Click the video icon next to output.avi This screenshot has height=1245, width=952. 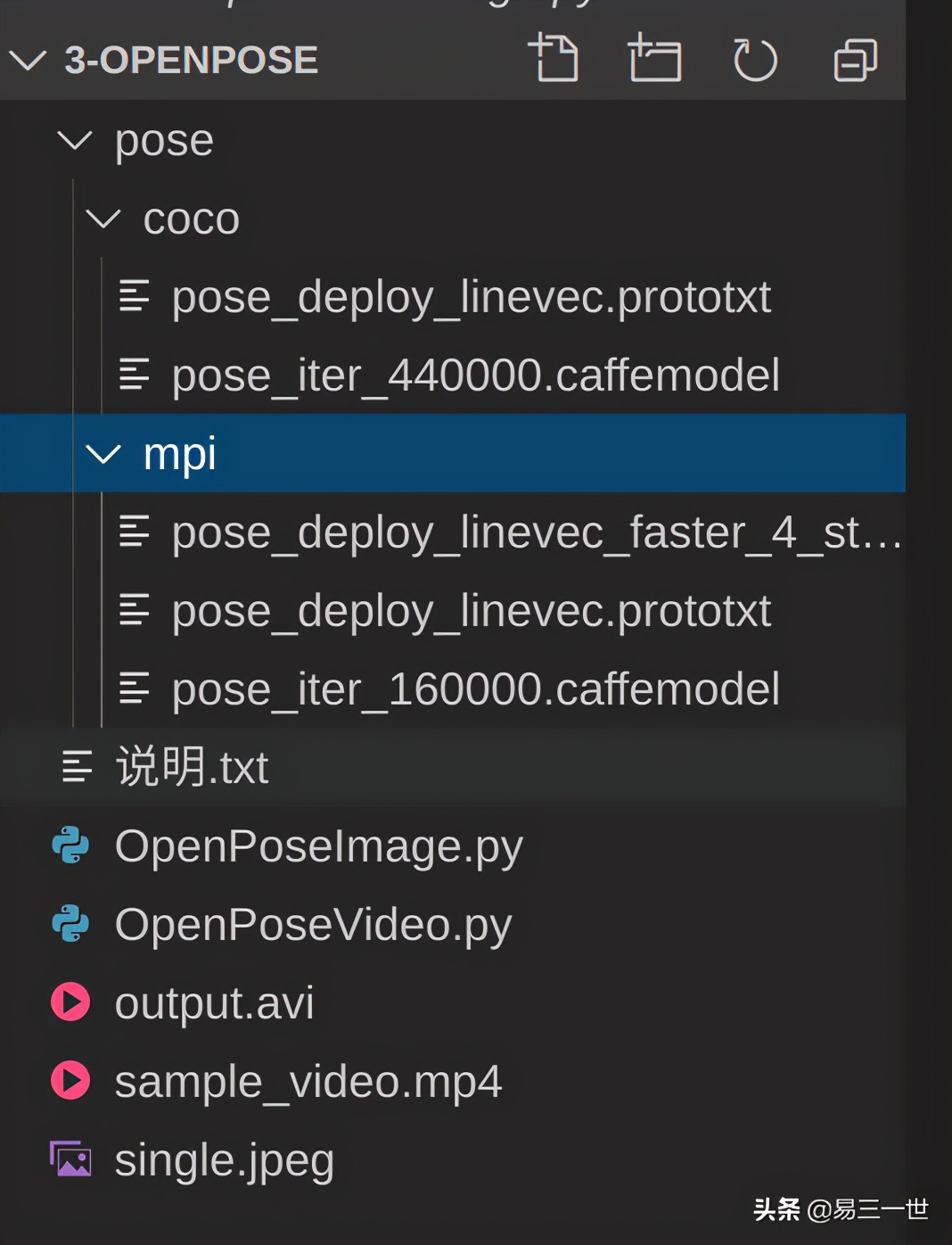70,1002
